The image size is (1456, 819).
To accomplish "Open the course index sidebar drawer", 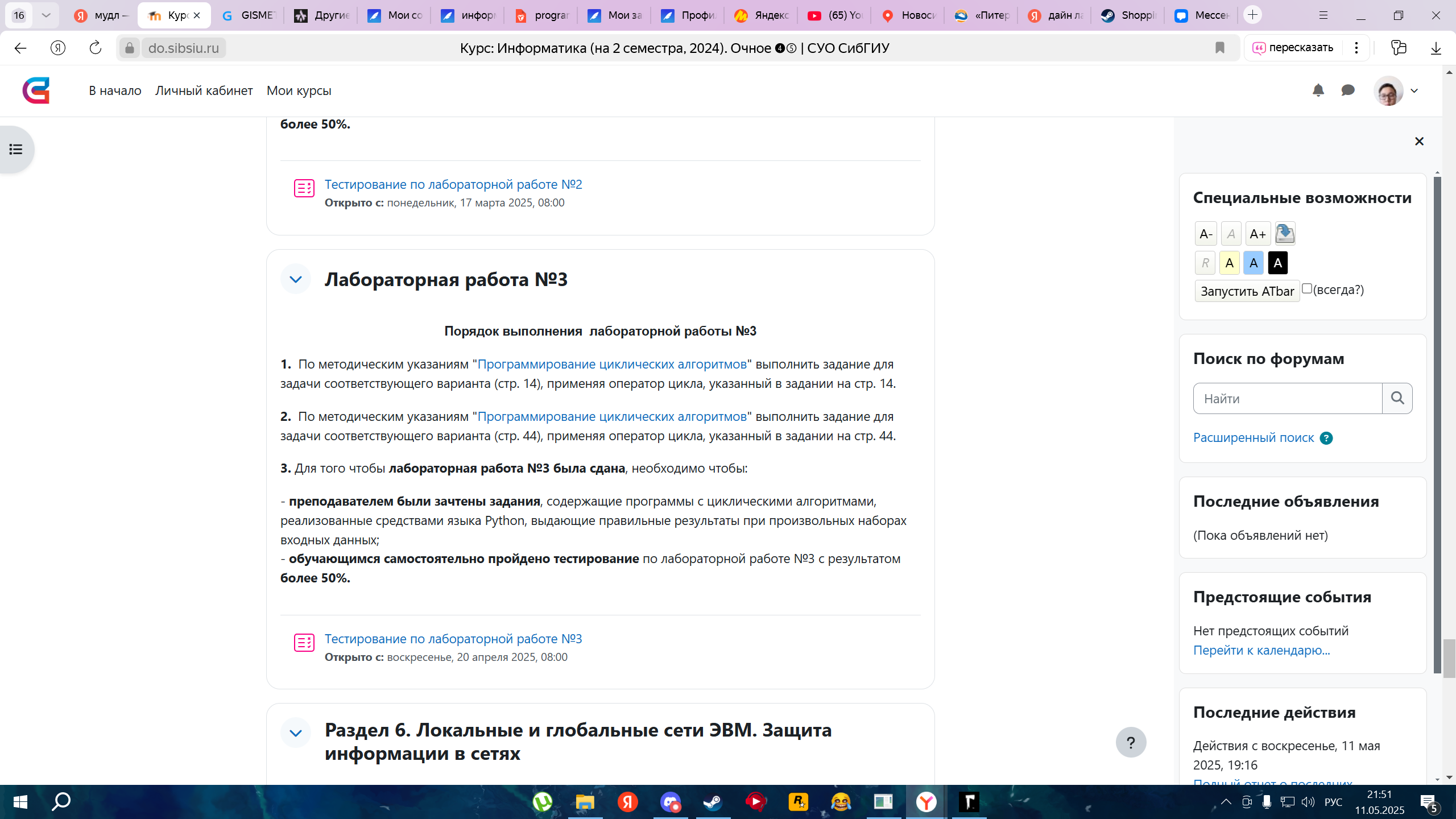I will point(16,150).
